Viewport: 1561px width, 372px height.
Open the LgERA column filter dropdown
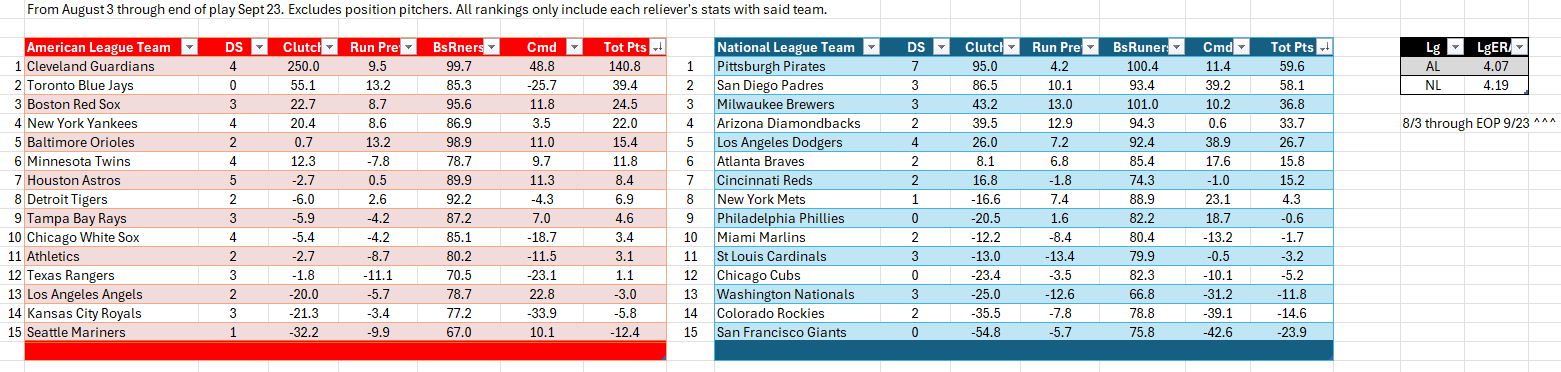1519,47
